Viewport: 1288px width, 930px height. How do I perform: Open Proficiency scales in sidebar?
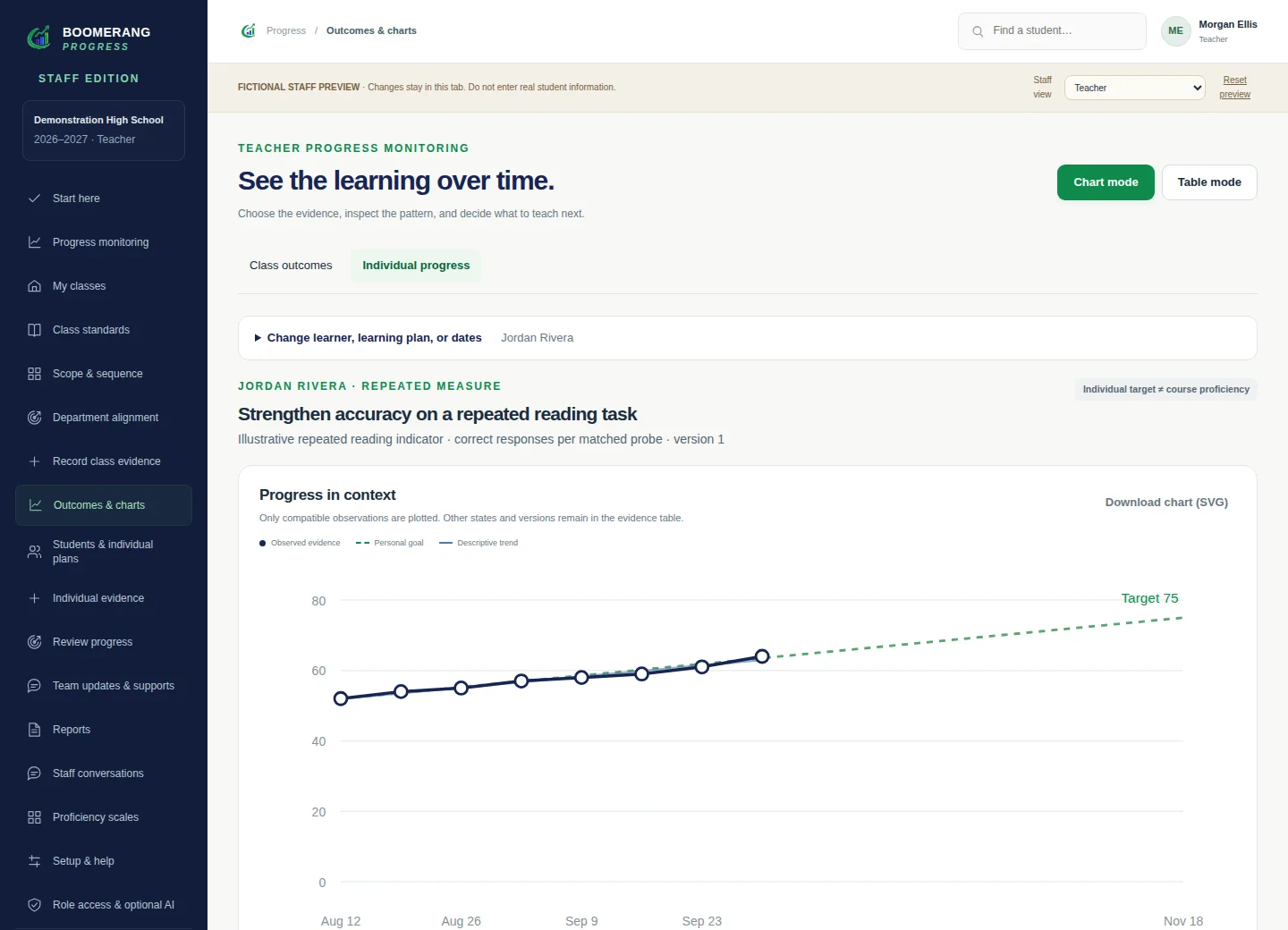(104, 817)
